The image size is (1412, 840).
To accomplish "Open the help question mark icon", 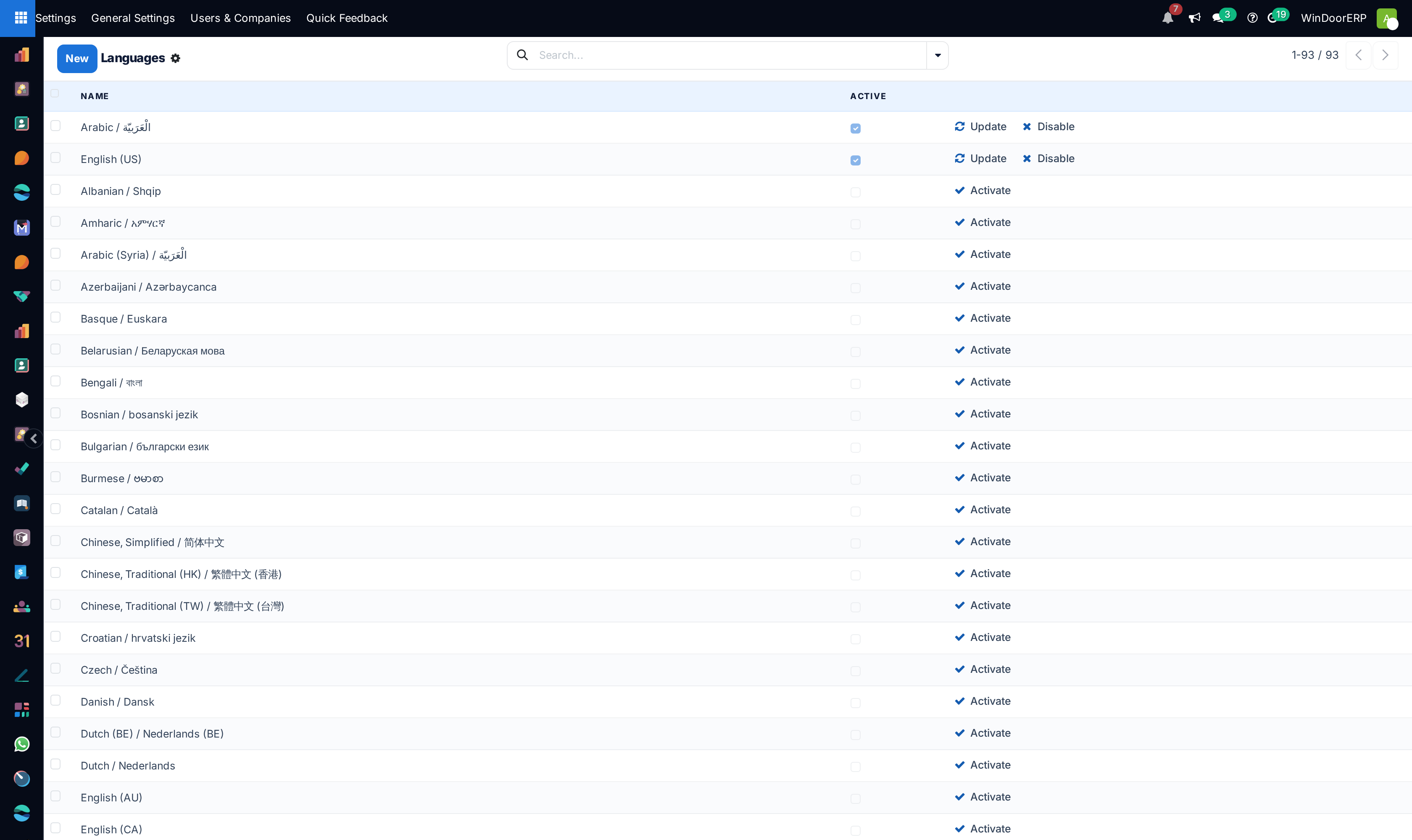I will point(1252,18).
